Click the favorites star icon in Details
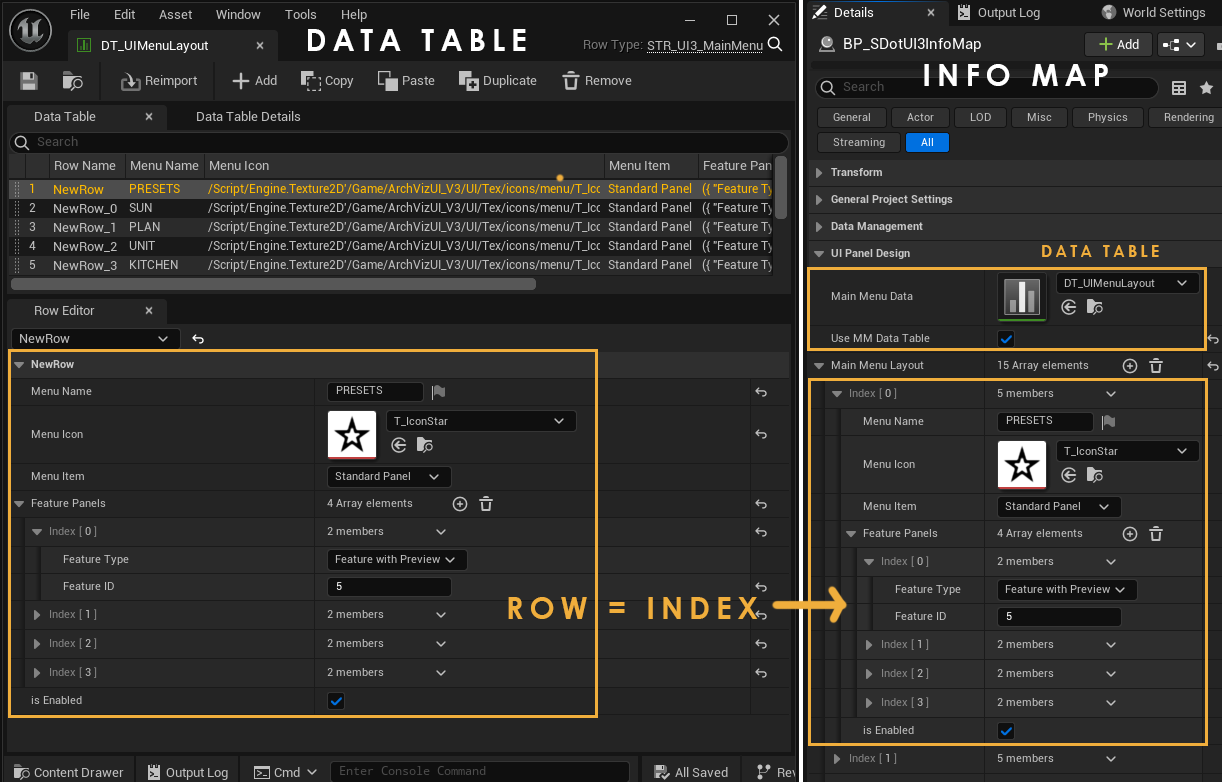The height and width of the screenshot is (782, 1222). pyautogui.click(x=1206, y=88)
